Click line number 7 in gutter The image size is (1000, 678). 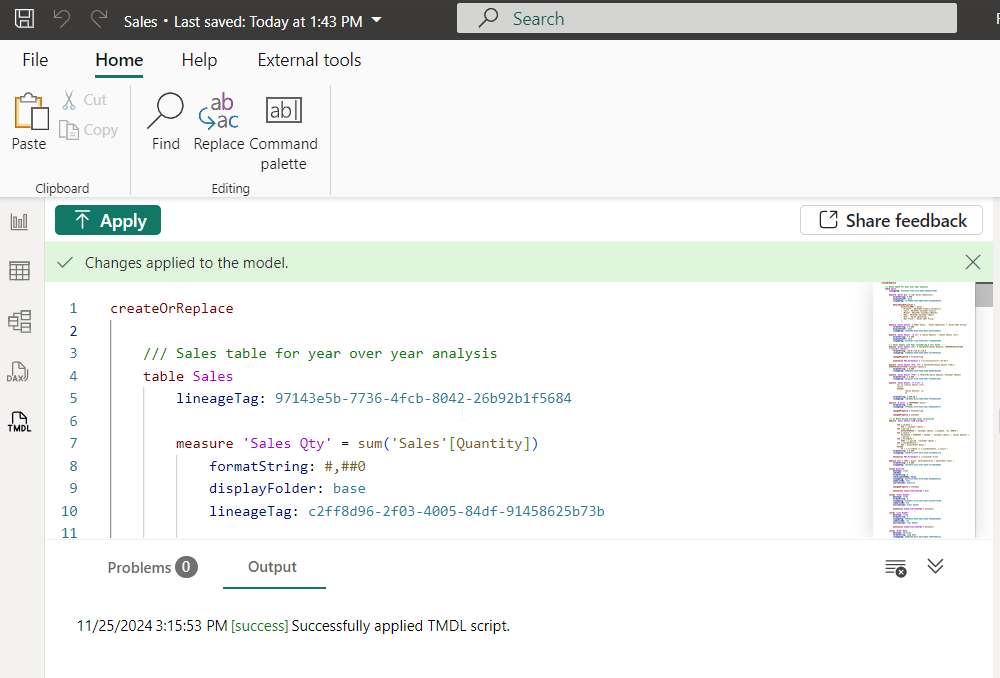coord(73,443)
